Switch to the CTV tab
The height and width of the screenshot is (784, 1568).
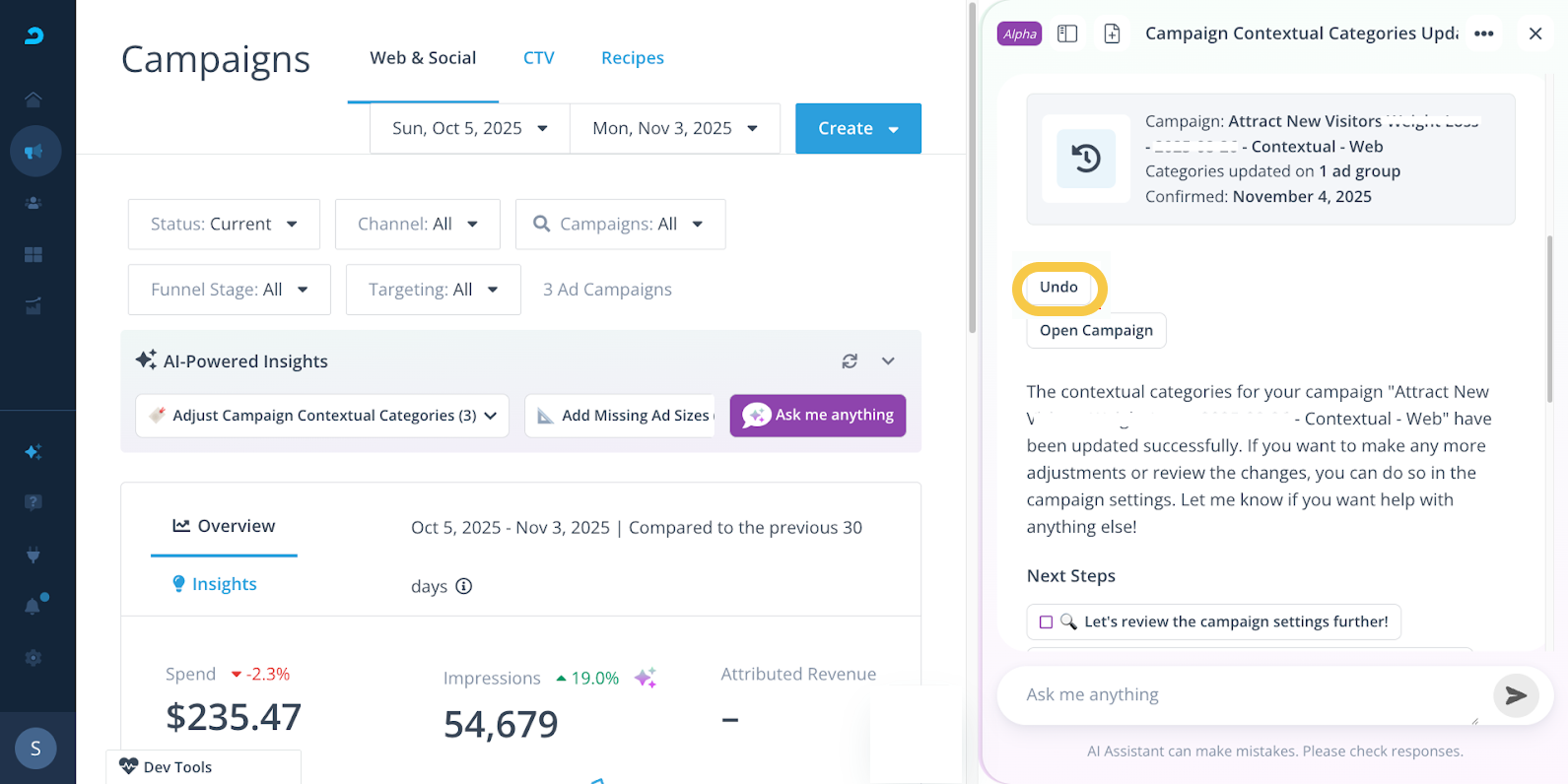(x=539, y=58)
